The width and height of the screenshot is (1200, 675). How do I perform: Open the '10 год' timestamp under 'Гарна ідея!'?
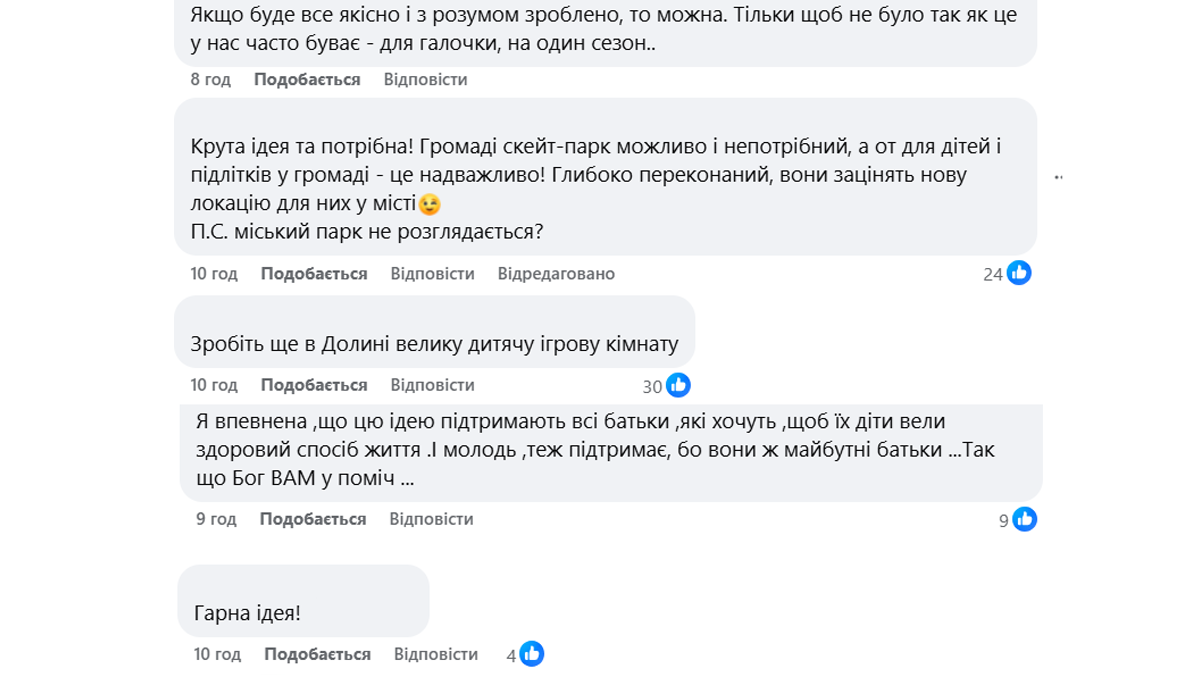coord(217,654)
